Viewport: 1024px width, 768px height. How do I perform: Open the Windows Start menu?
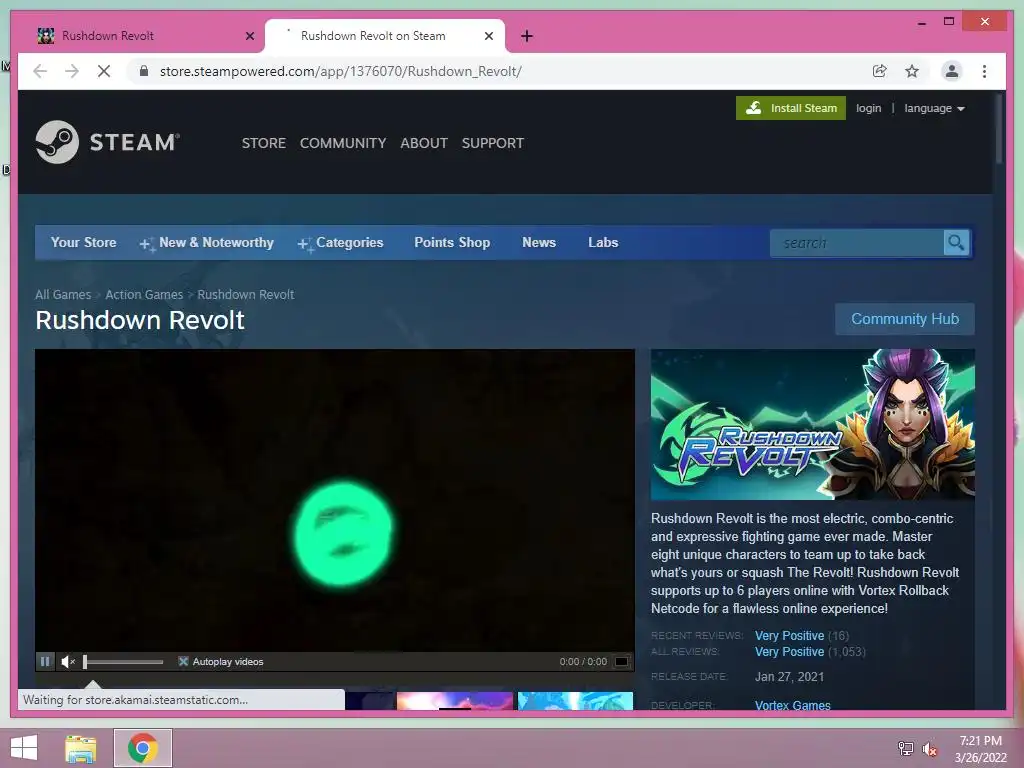(x=24, y=748)
